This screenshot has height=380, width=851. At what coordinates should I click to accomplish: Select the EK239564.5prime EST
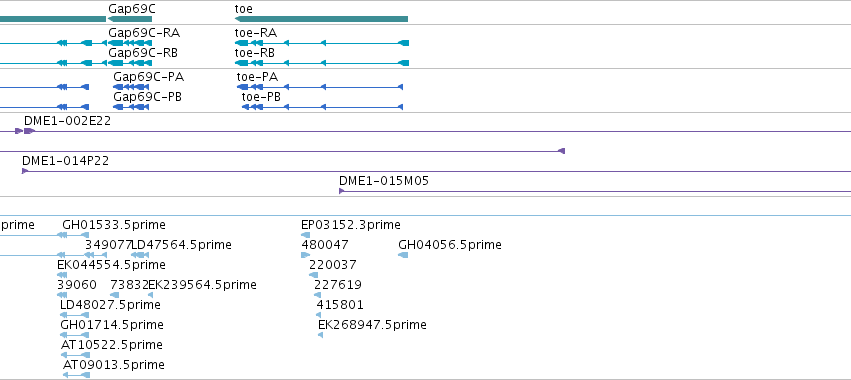(x=150, y=295)
